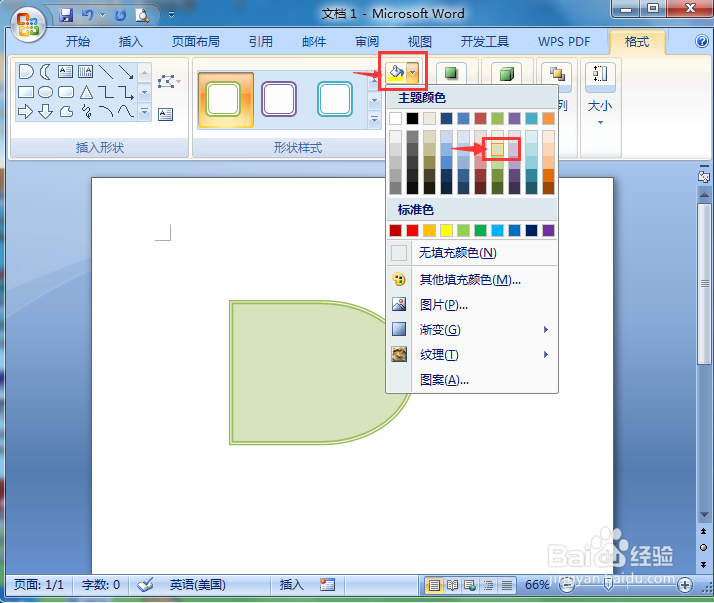The height and width of the screenshot is (603, 714).
Task: Open the 纹理(T) texture submenu
Action: coord(472,354)
